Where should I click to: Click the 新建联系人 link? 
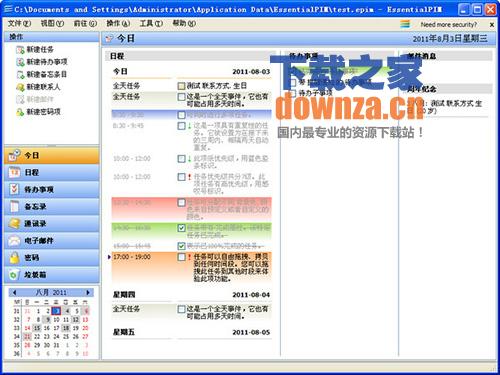pyautogui.click(x=43, y=87)
